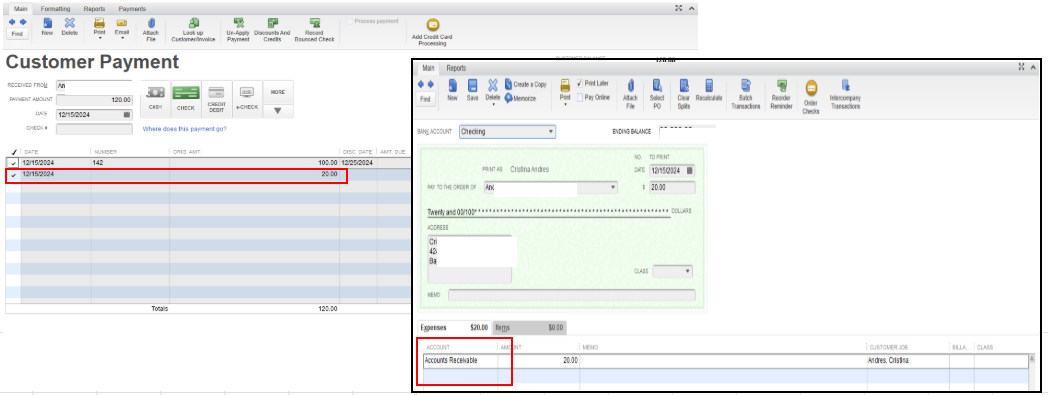1048x395 pixels.
Task: Switch to Reports tab in Customer Payment
Action: tap(94, 9)
